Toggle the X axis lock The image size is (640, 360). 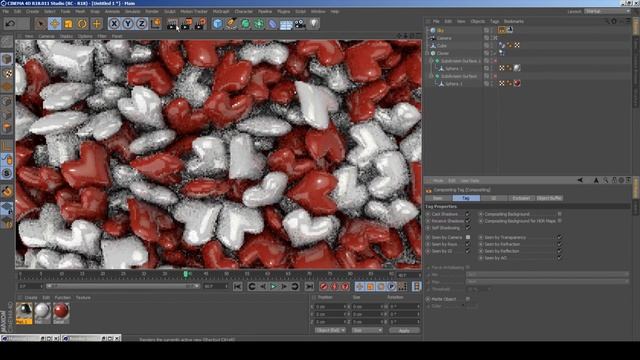[x=114, y=24]
